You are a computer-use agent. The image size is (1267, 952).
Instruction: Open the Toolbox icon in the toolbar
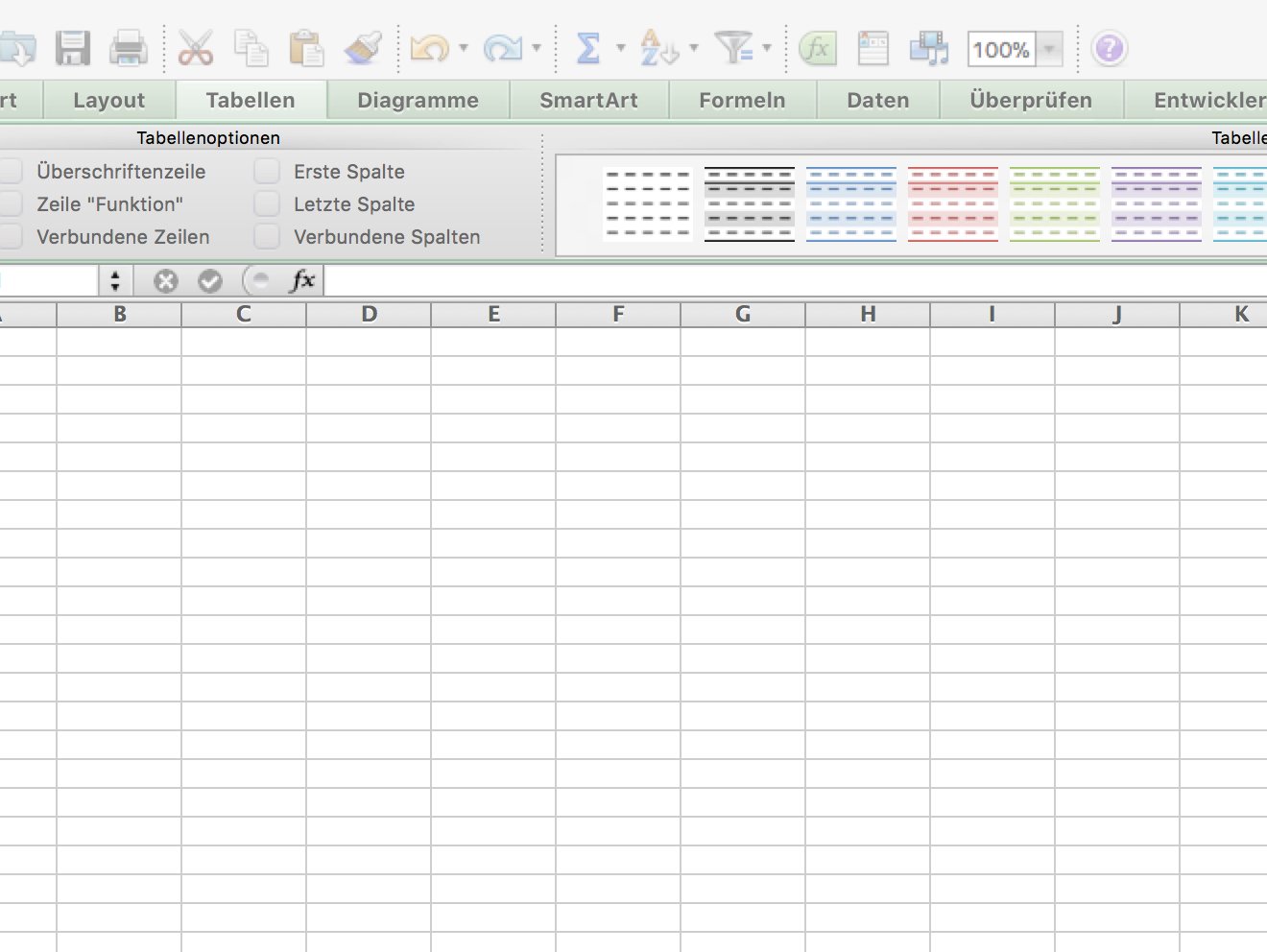click(x=873, y=48)
